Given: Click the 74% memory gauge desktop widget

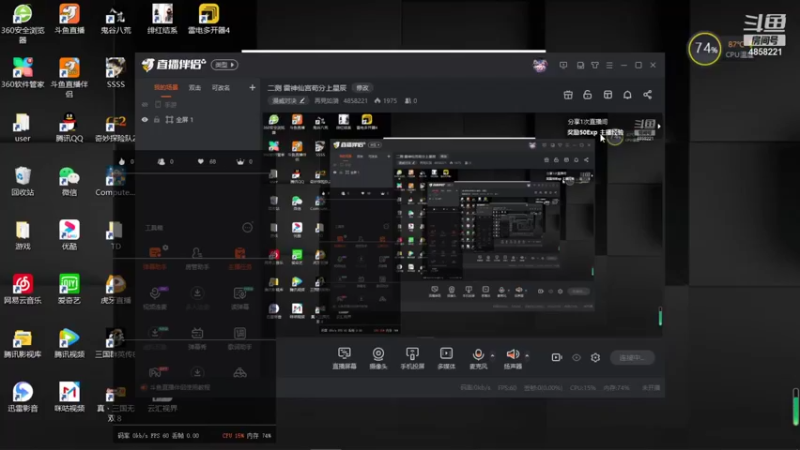Looking at the screenshot, I should point(705,49).
